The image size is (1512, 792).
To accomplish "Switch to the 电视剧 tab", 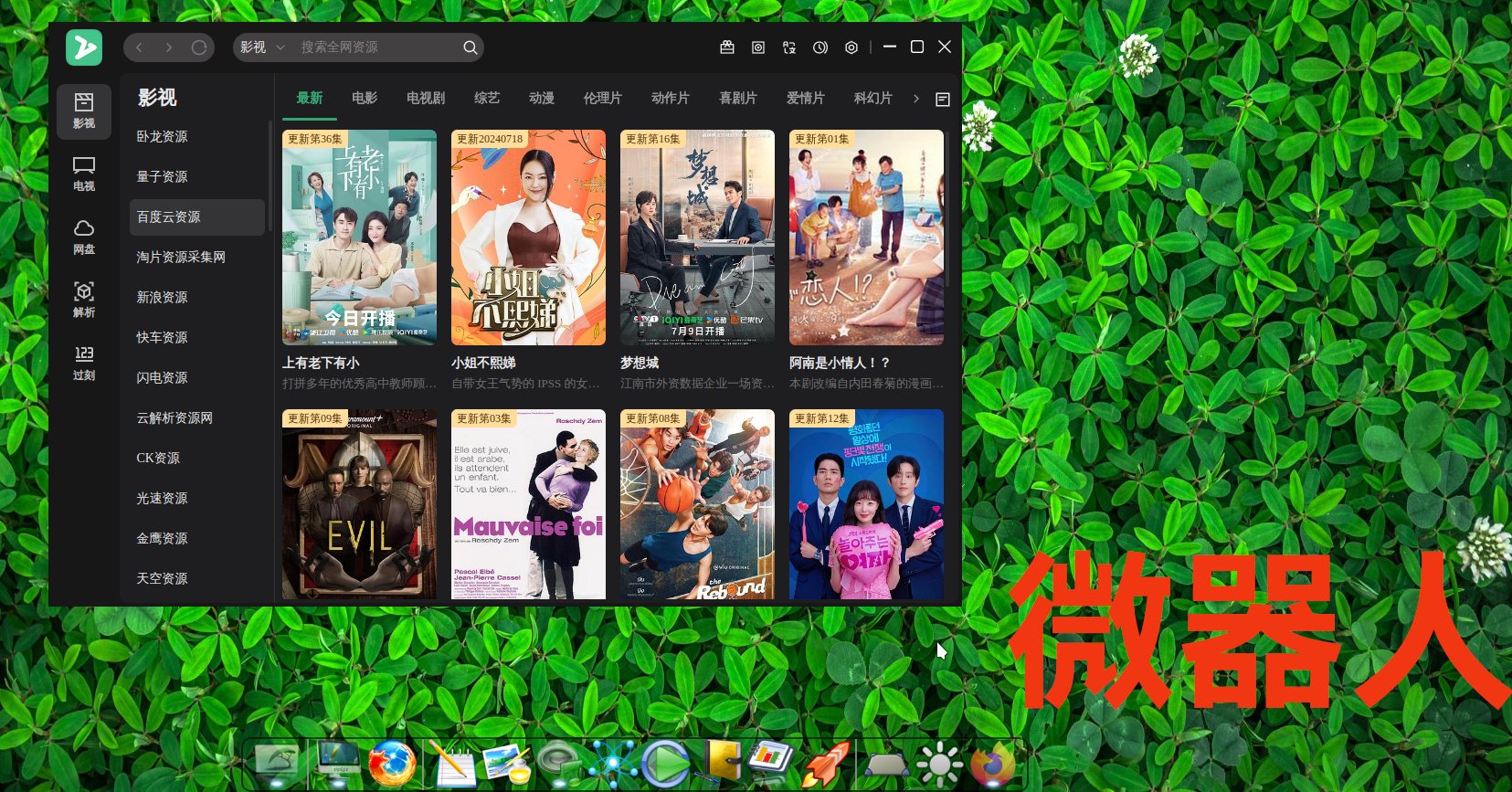I will (x=426, y=98).
